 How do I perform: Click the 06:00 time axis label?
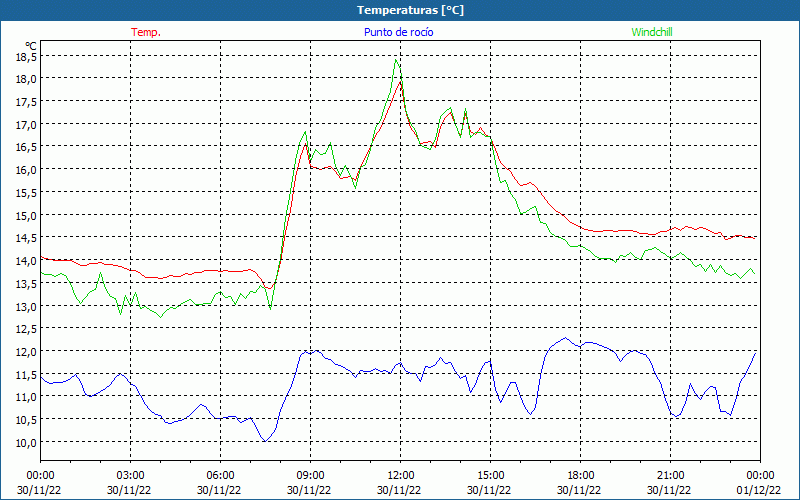coord(220,476)
